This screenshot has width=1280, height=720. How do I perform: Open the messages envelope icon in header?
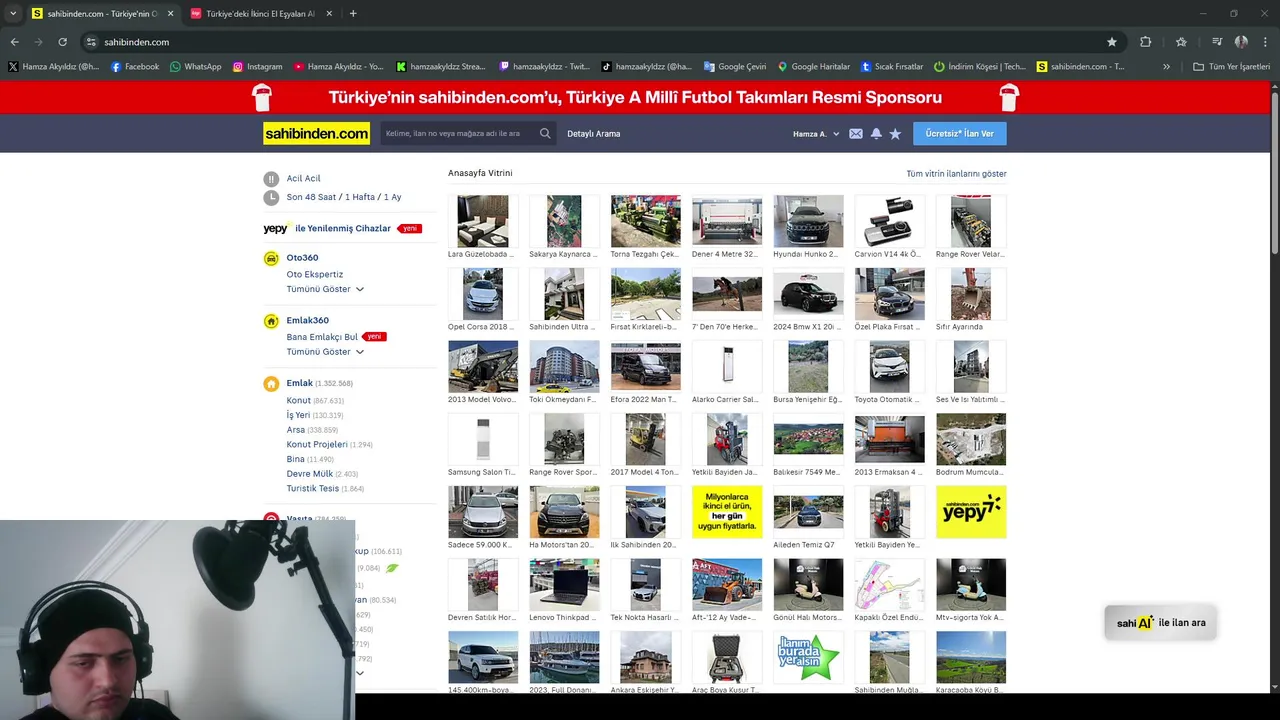[856, 134]
